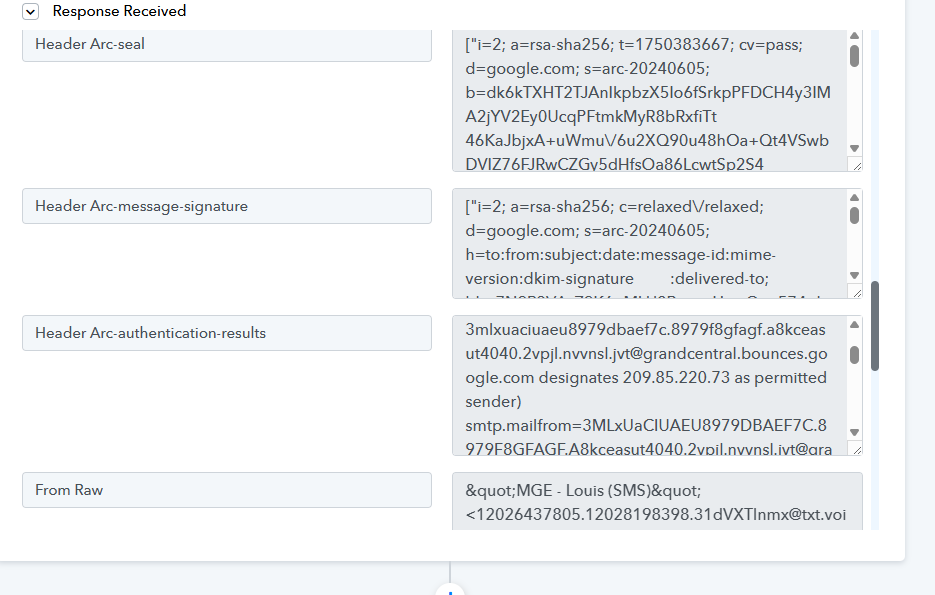Click inside Arc-authentication-results value textarea
Image resolution: width=935 pixels, height=595 pixels.
(x=649, y=386)
